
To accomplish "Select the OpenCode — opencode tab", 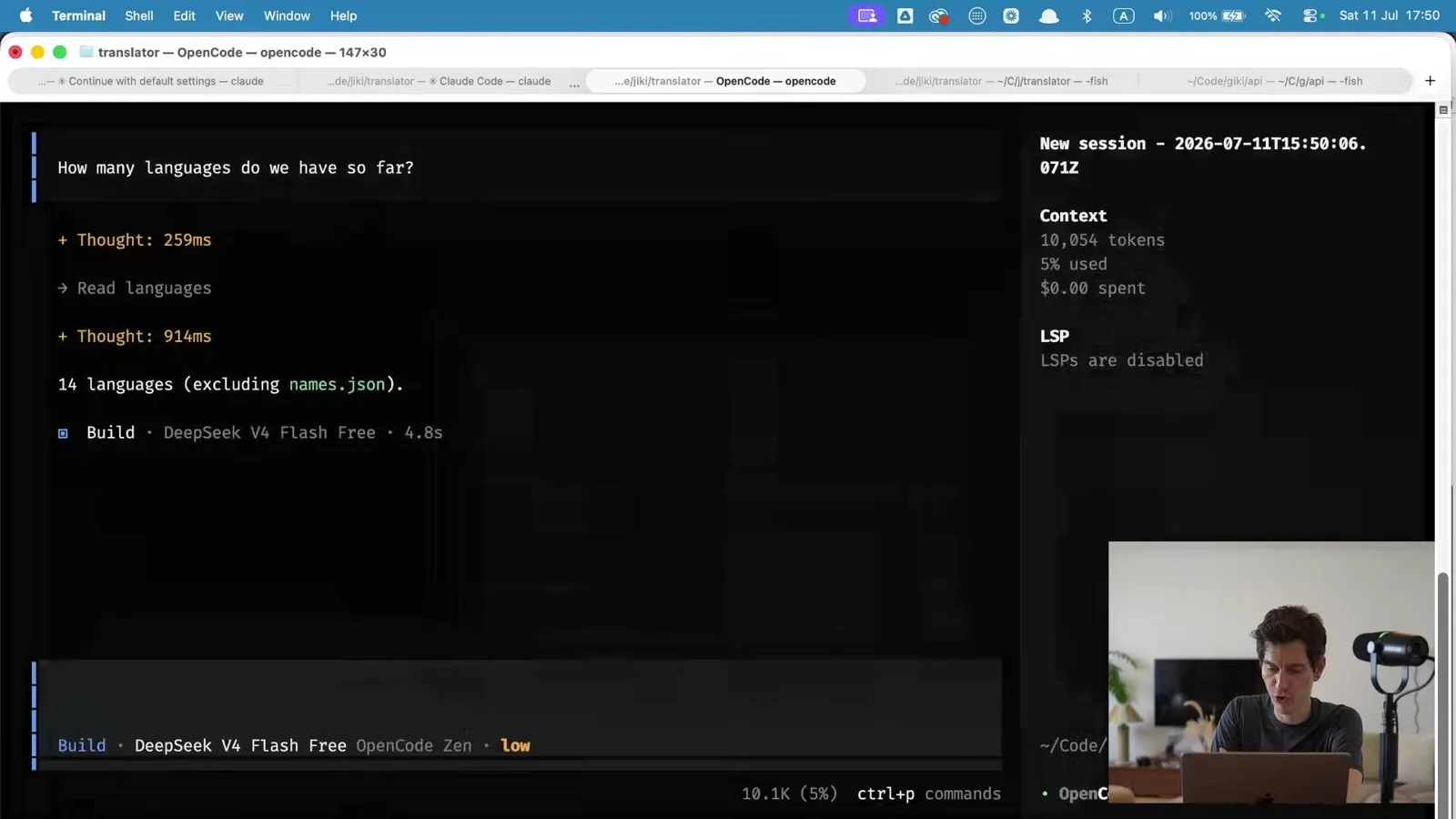I will point(725,81).
